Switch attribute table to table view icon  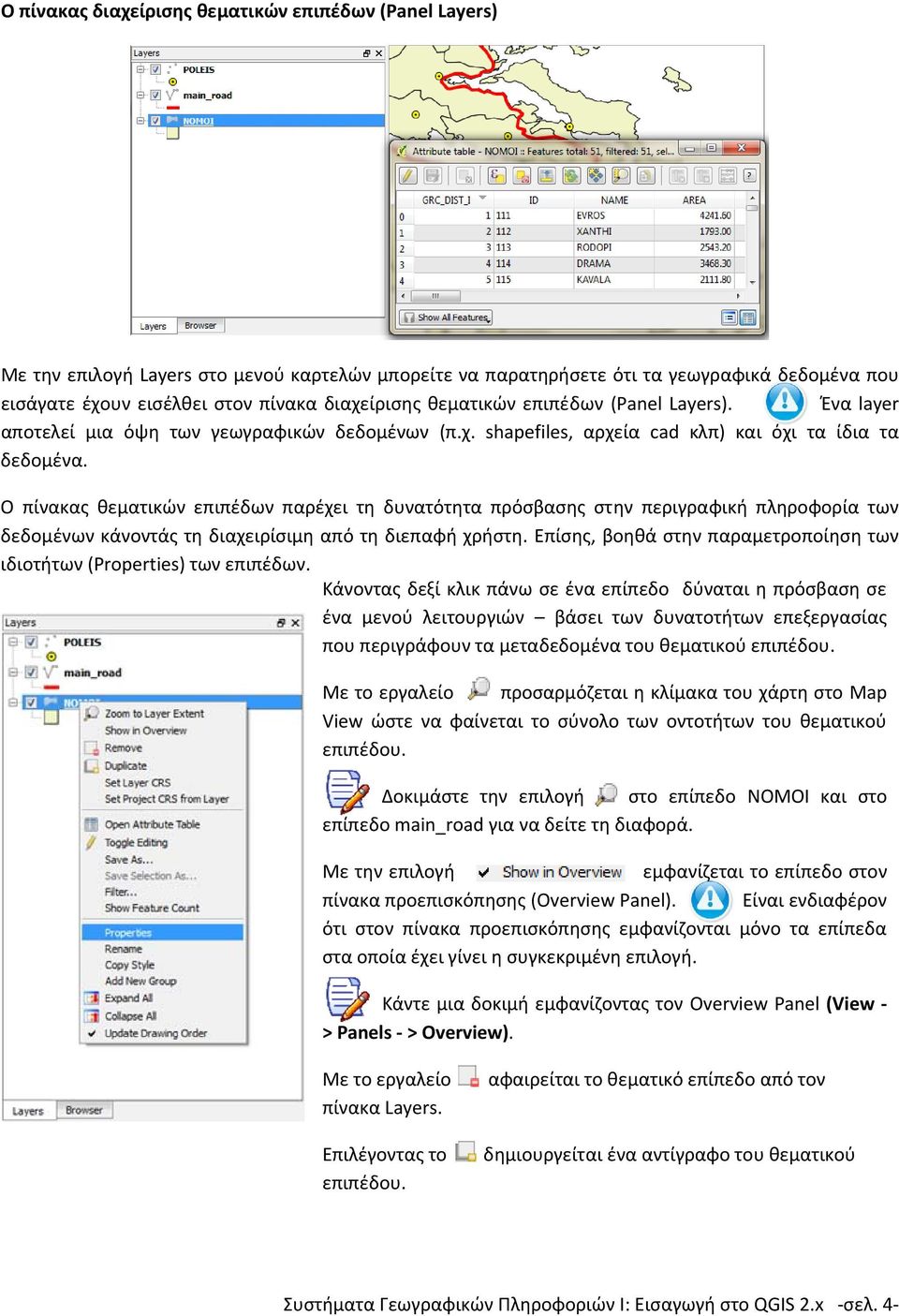(747, 318)
